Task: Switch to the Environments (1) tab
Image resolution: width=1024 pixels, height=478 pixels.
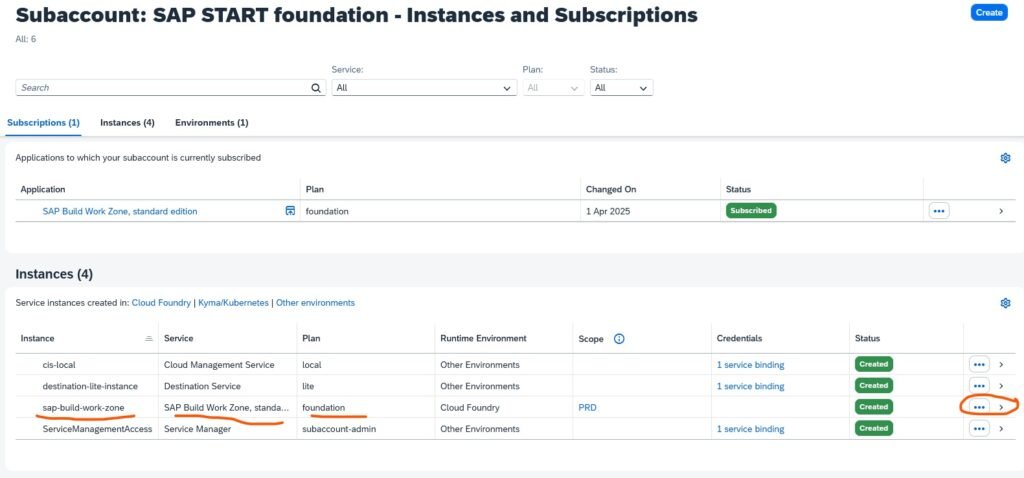Action: coord(211,123)
